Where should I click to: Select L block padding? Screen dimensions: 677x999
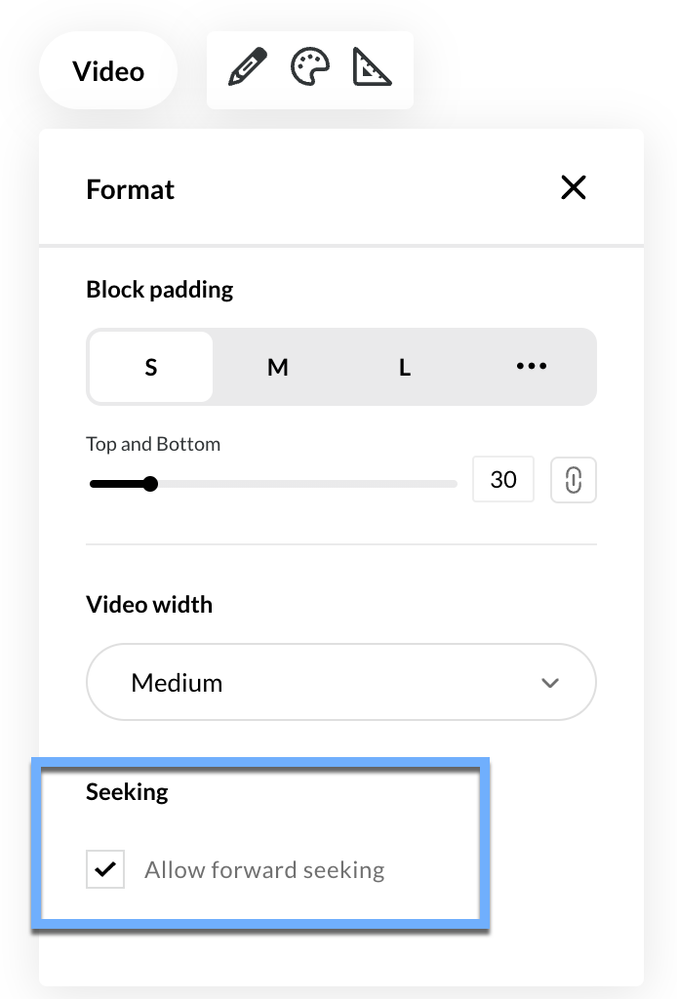pyautogui.click(x=404, y=367)
